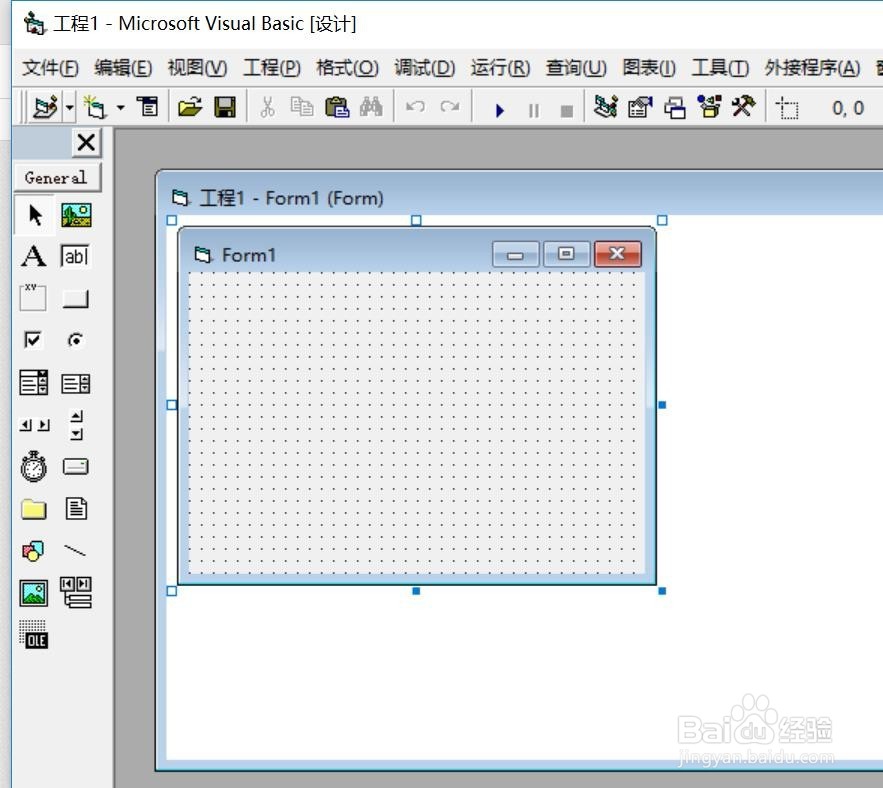This screenshot has height=788, width=883.
Task: Open the 工具(T) menu
Action: coord(720,68)
